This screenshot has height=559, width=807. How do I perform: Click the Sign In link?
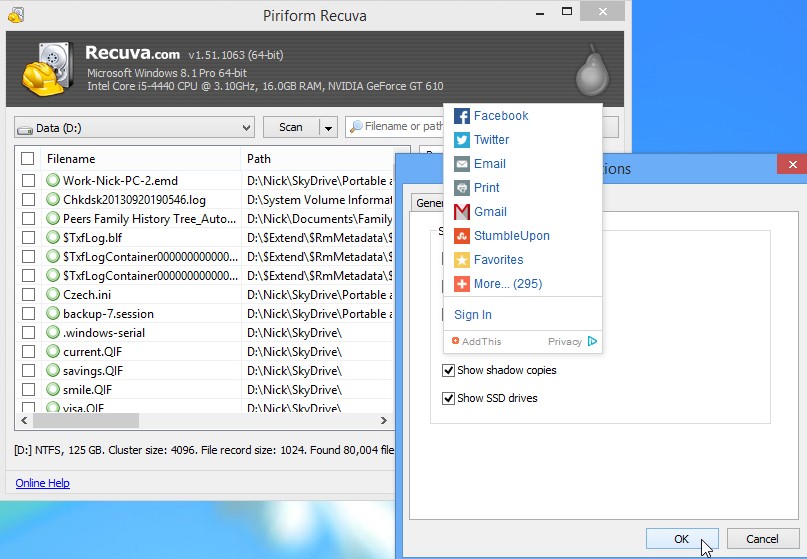(473, 315)
